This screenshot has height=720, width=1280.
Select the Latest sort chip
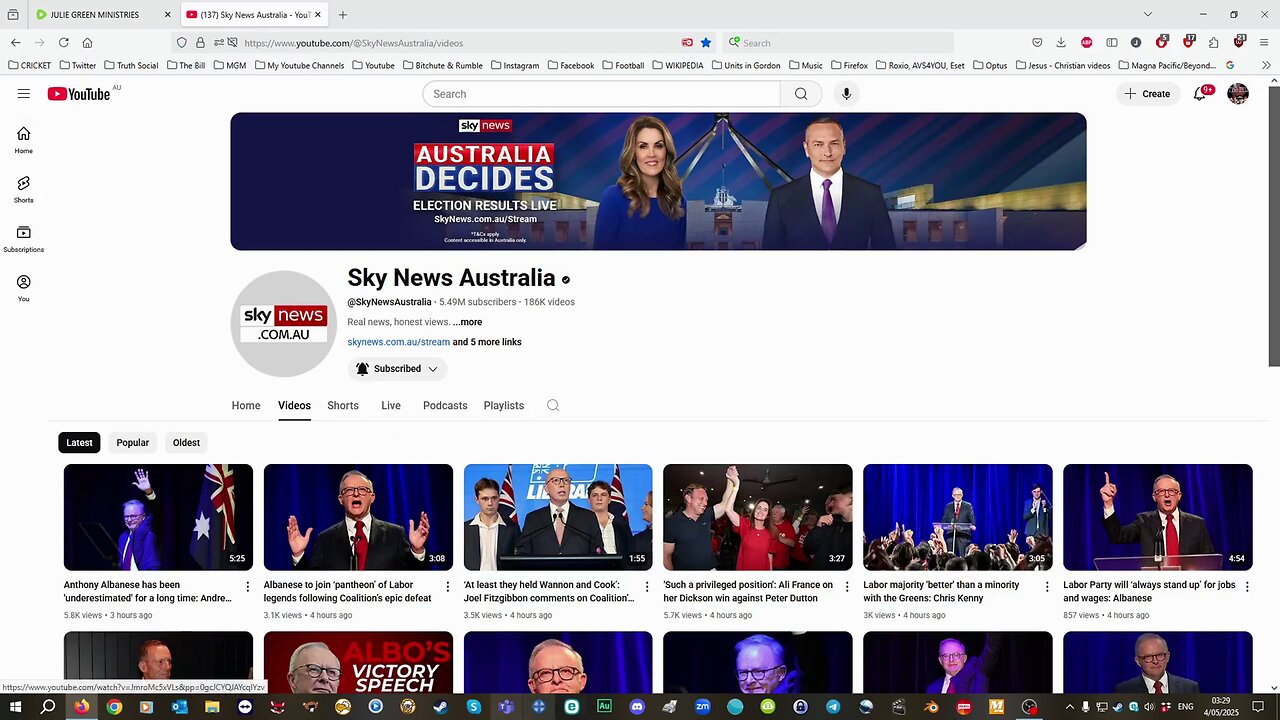click(x=79, y=443)
